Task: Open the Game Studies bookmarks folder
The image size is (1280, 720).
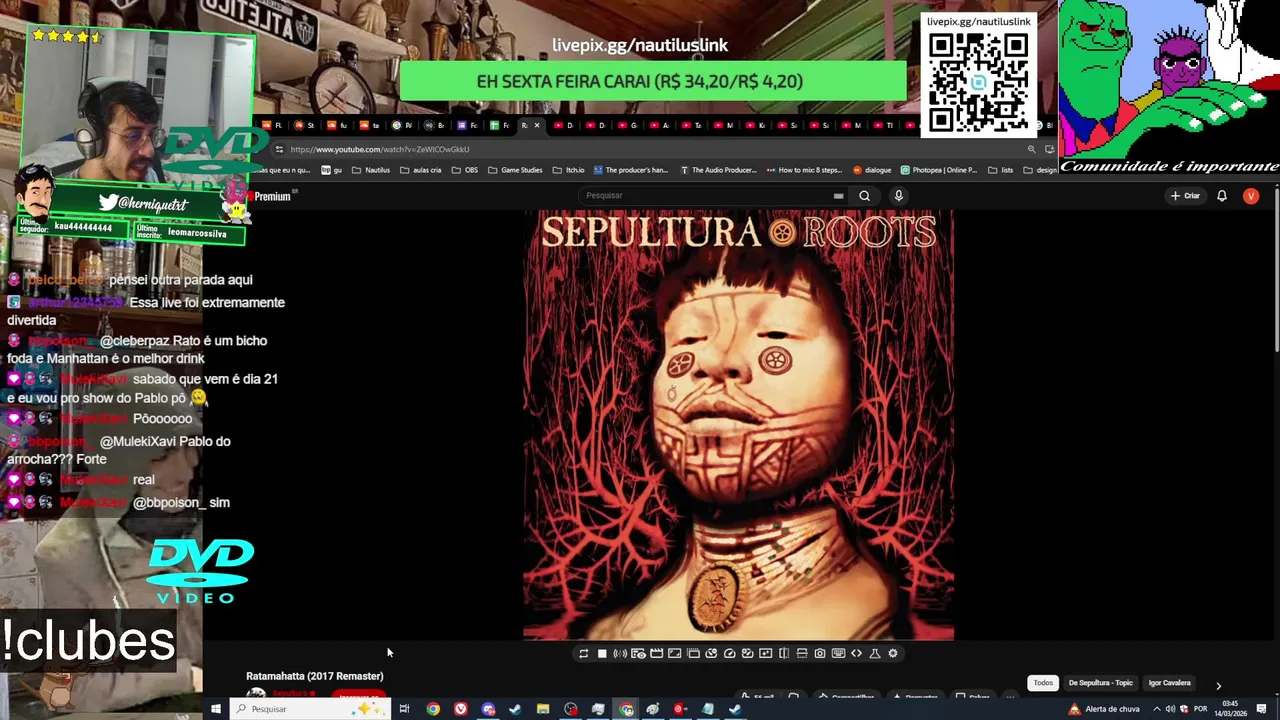Action: [515, 170]
